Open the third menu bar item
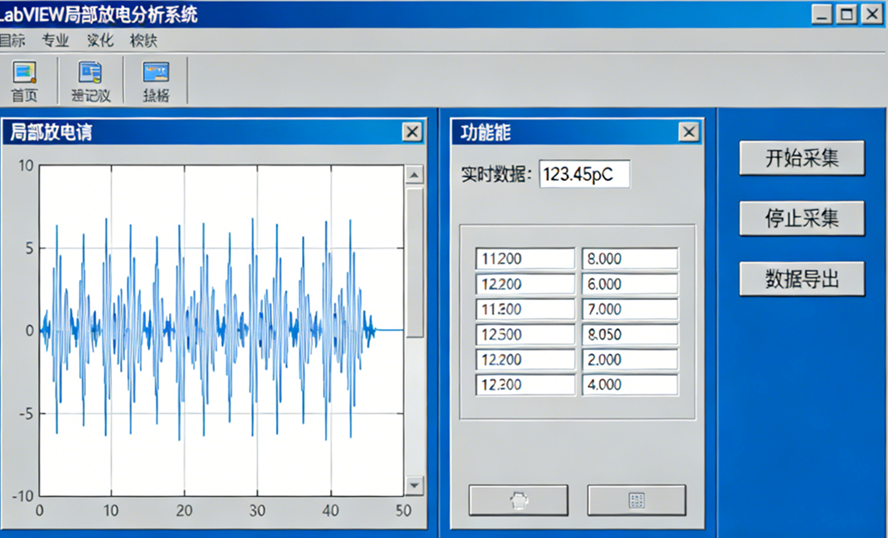The width and height of the screenshot is (888, 538). (x=100, y=41)
